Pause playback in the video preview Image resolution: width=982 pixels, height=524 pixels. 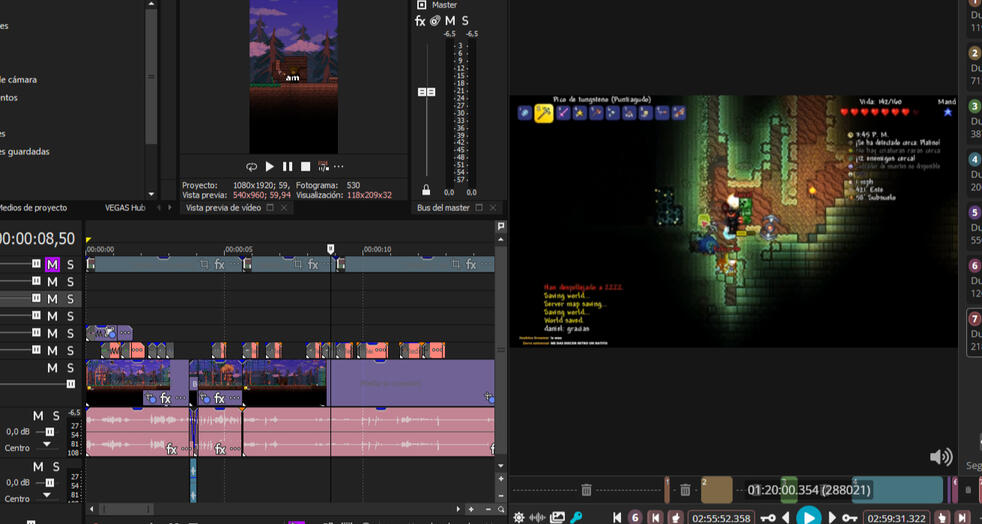pos(287,167)
